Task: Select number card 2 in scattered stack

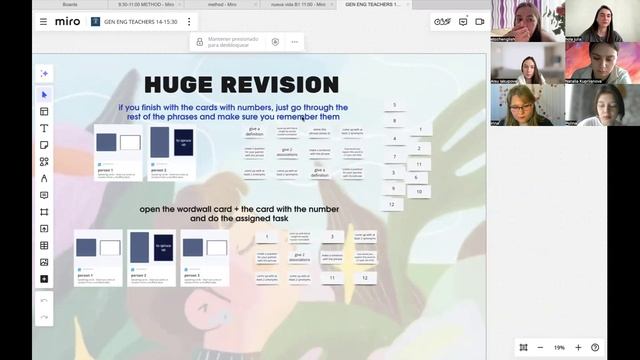Action: (419, 149)
